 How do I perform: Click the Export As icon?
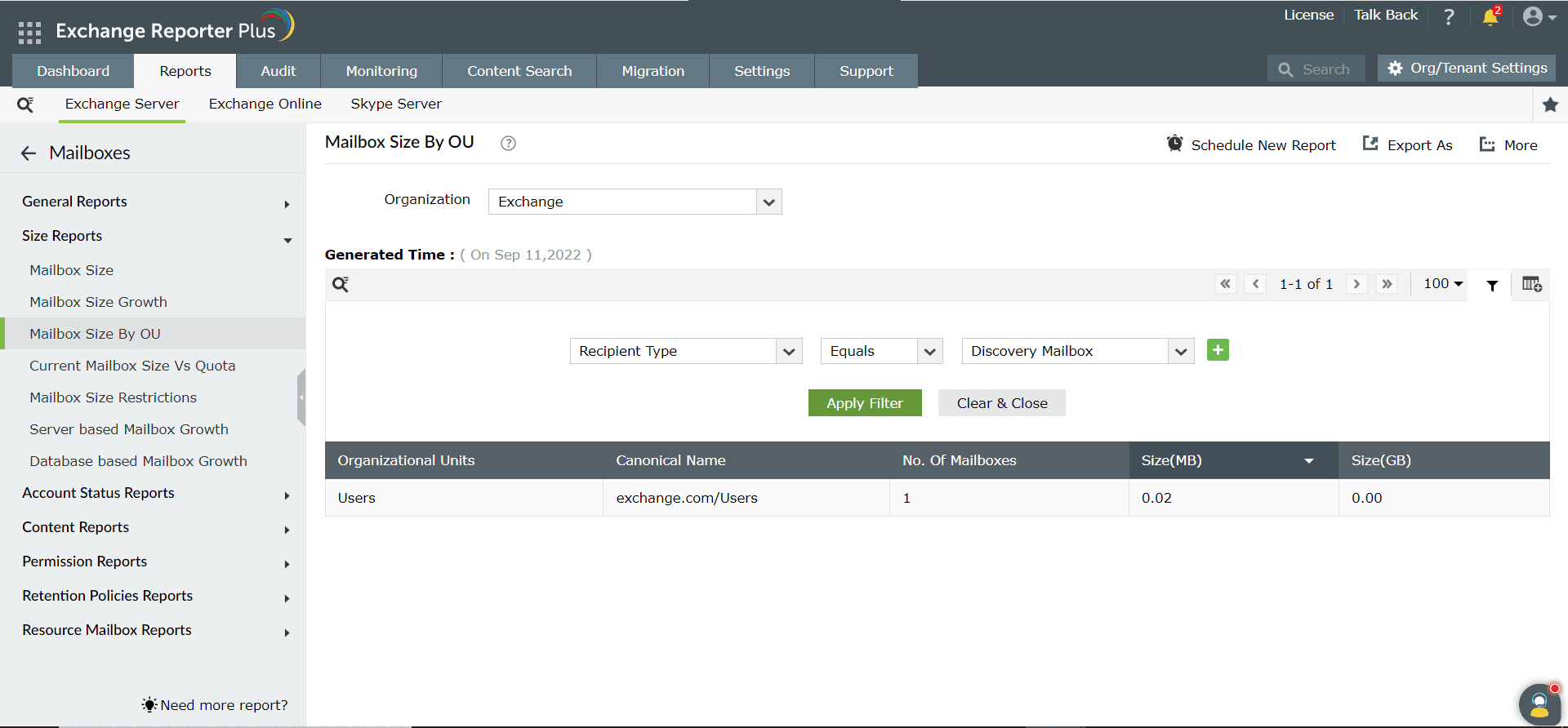1370,144
